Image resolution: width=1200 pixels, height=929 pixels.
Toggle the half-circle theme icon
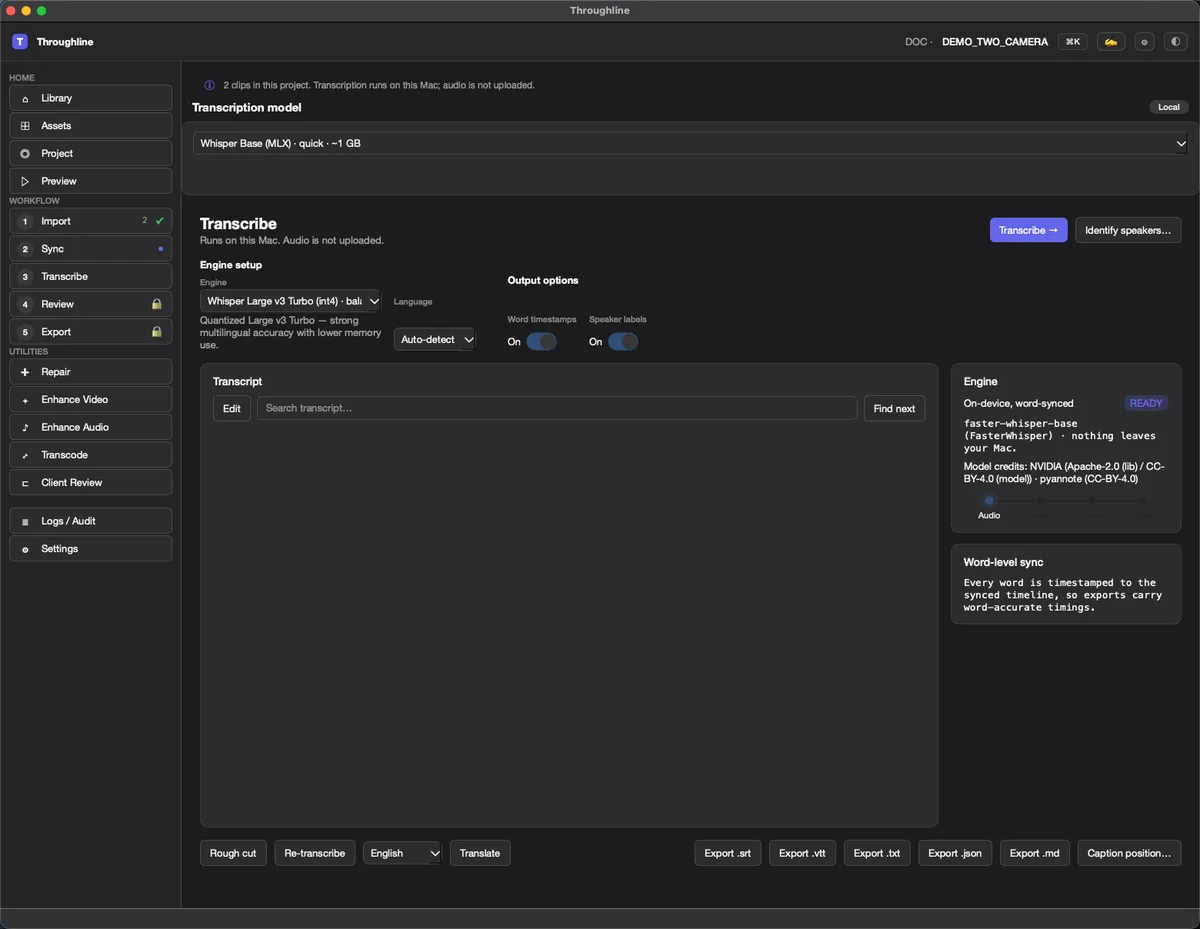pyautogui.click(x=1175, y=42)
